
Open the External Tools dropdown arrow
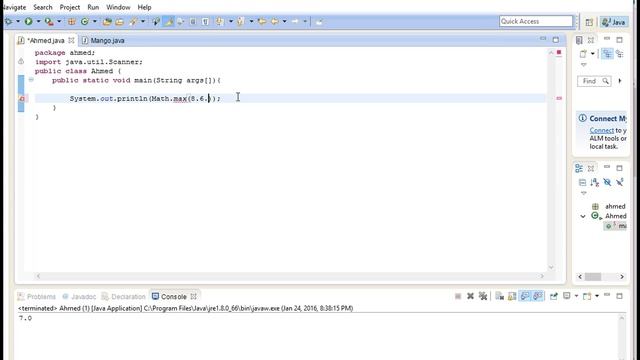coord(59,22)
